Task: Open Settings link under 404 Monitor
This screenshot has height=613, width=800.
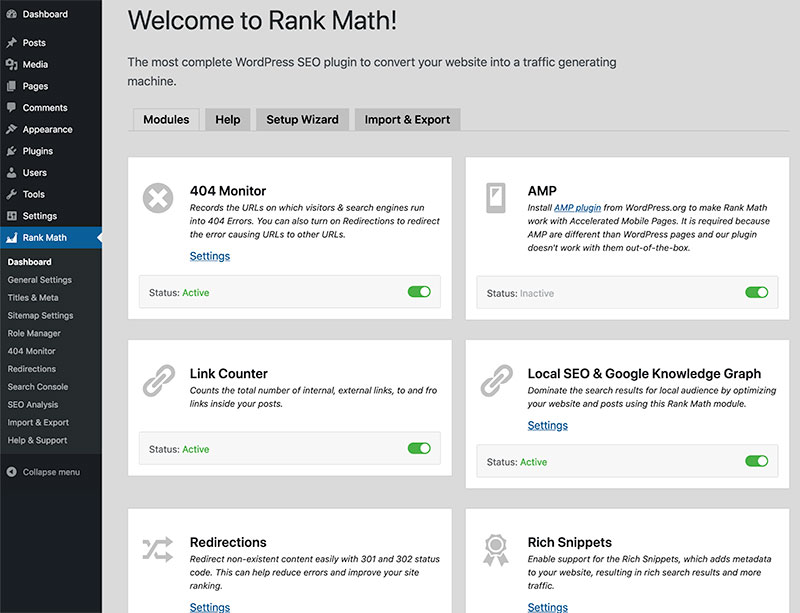Action: (210, 256)
